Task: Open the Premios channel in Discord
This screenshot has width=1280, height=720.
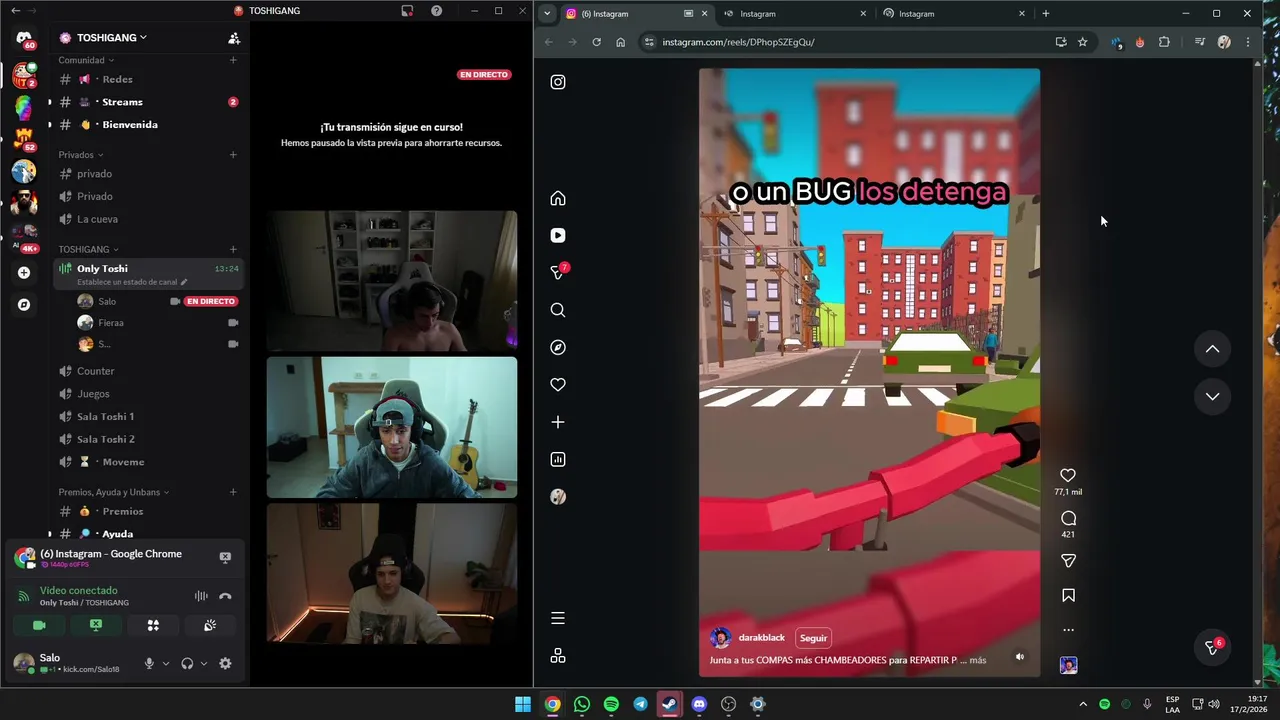Action: coord(148,511)
